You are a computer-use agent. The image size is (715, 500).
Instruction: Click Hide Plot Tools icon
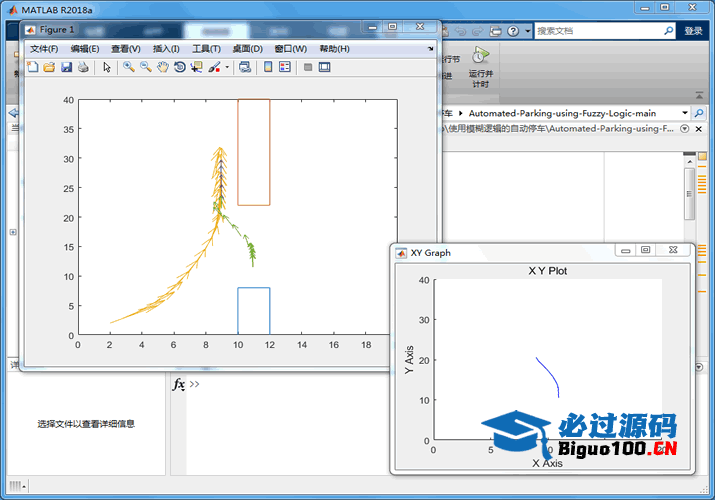point(308,67)
